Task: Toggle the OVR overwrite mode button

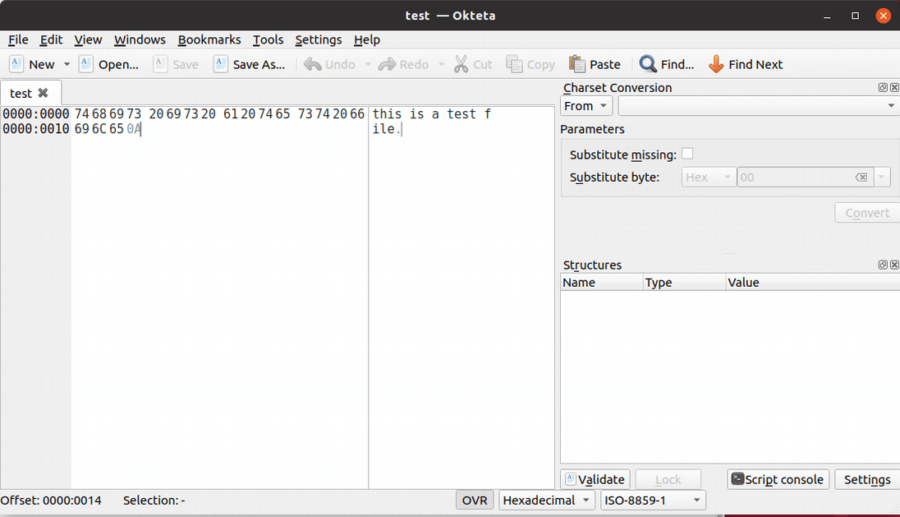Action: pos(474,500)
